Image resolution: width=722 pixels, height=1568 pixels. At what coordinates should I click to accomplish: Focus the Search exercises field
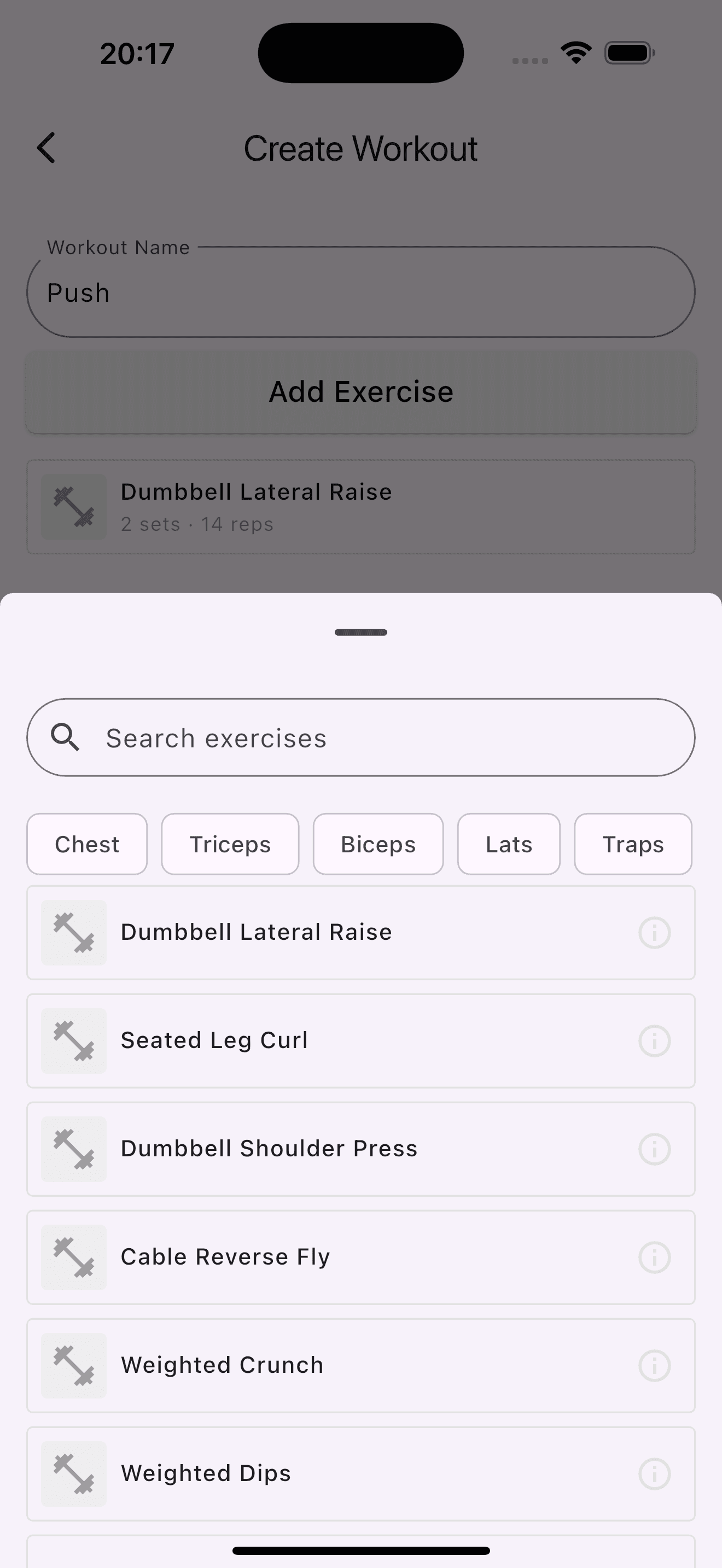click(x=361, y=737)
